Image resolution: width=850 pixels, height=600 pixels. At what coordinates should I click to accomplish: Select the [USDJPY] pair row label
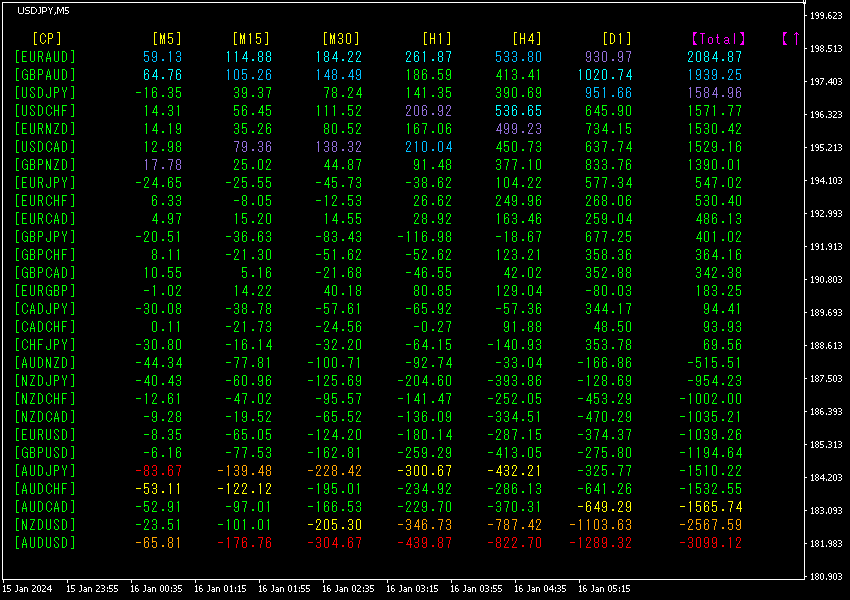point(45,93)
